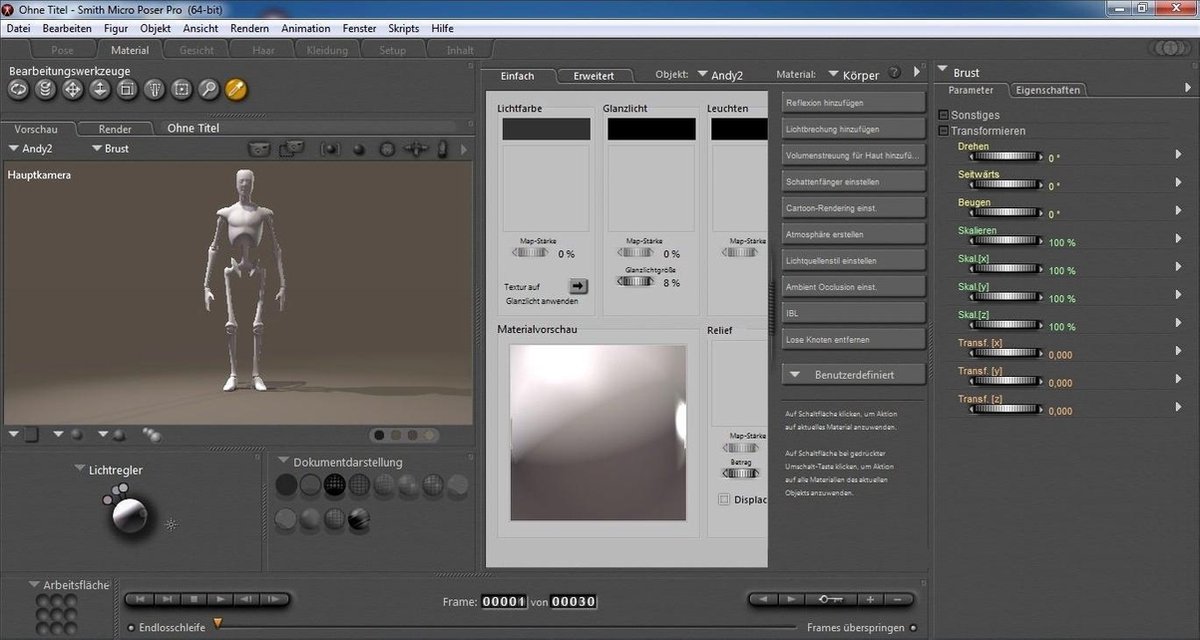Click the Glanzlichtgröße dial slider

(x=637, y=281)
